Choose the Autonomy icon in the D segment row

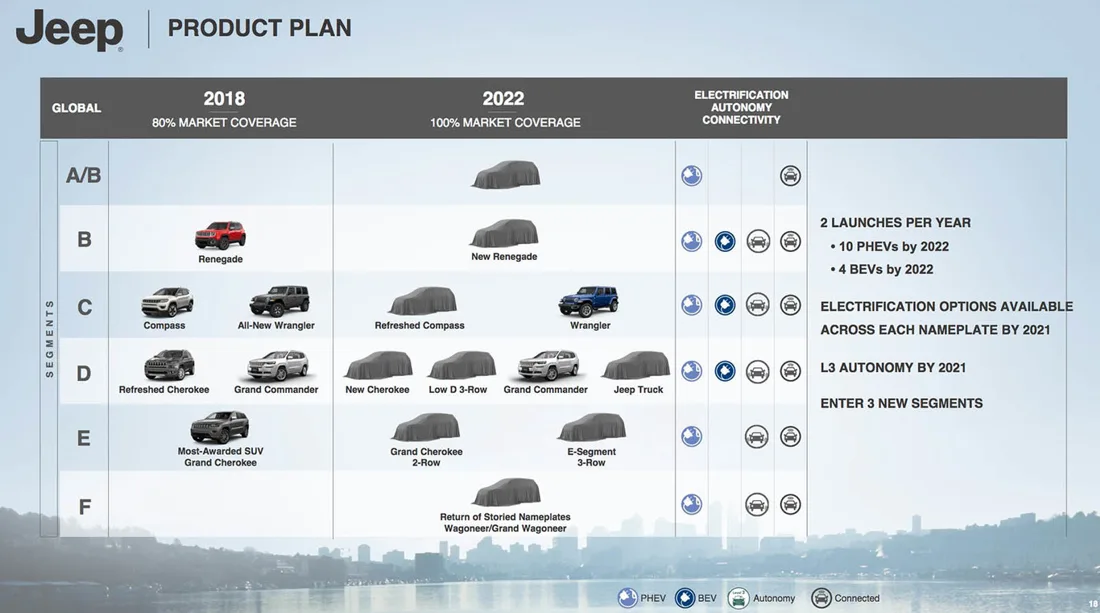coord(758,371)
